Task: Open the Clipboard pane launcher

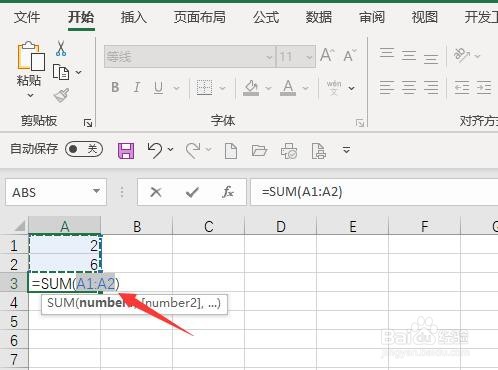Action: pyautogui.click(x=88, y=123)
